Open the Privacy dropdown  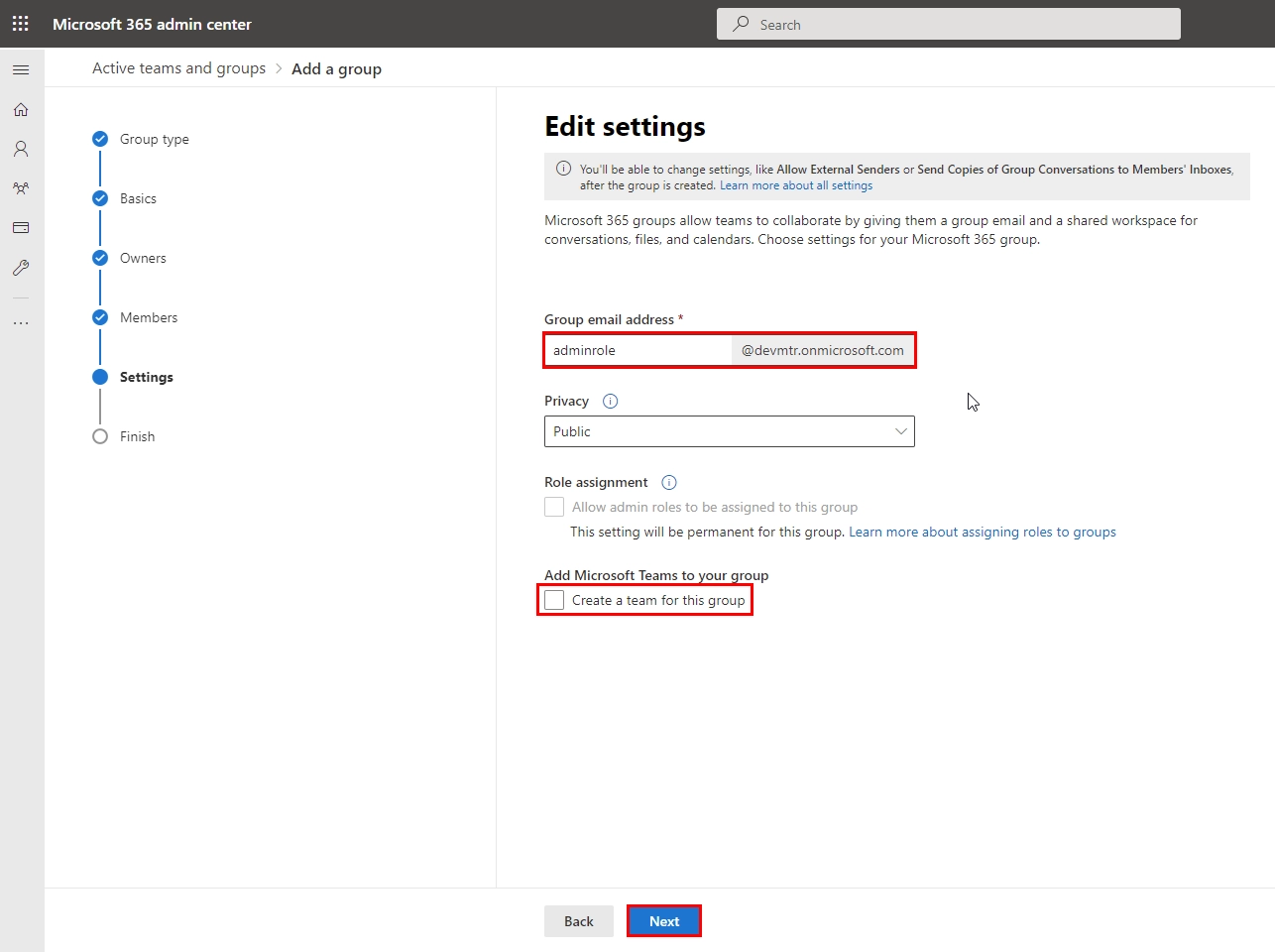point(730,431)
